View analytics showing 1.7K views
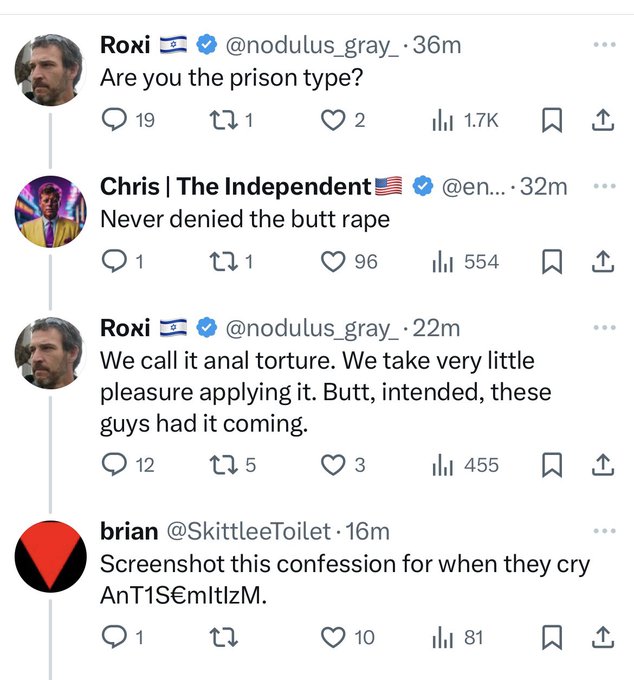634x680 pixels. [x=464, y=121]
